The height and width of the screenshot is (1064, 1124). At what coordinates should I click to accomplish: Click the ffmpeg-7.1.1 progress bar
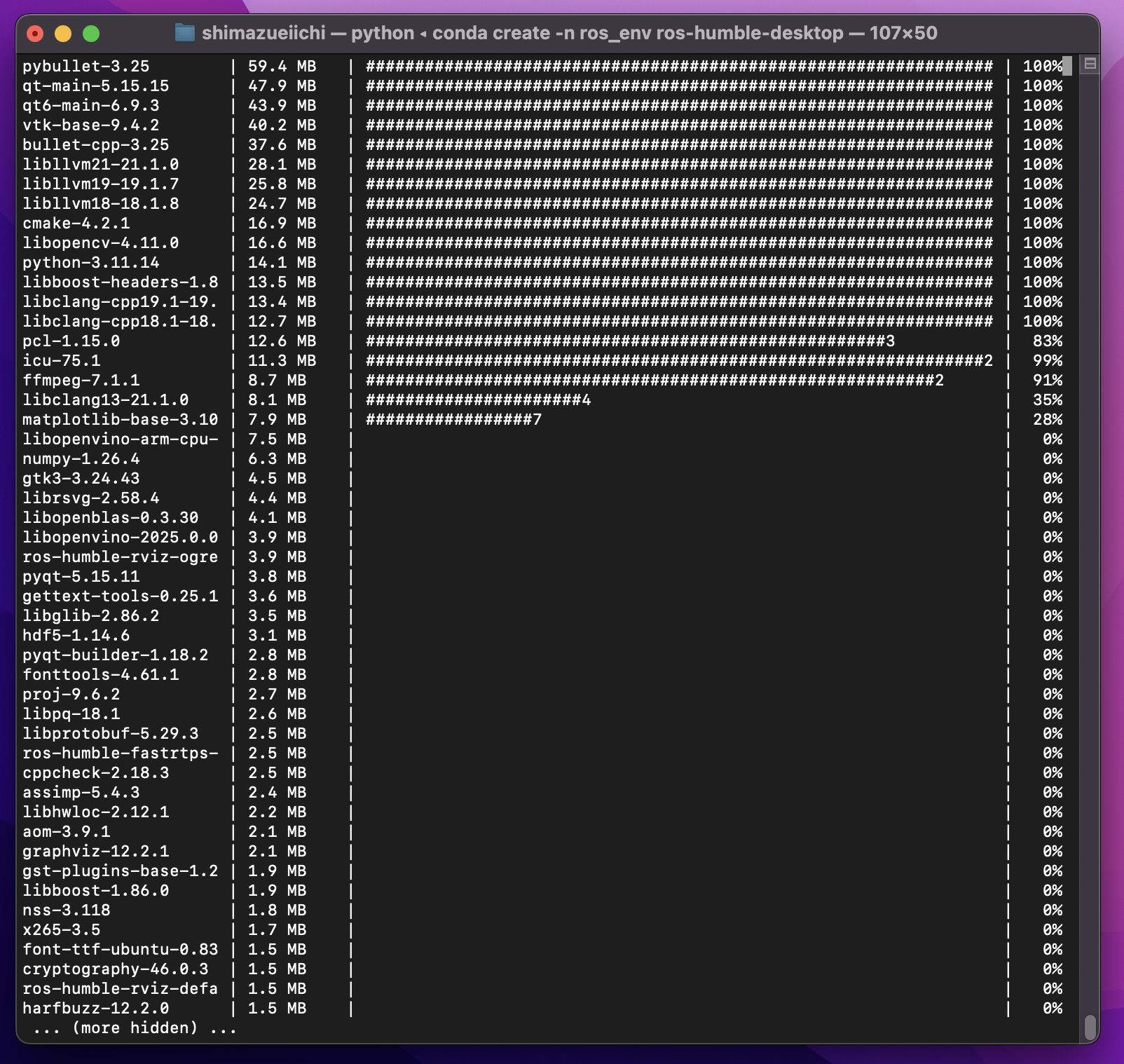[654, 380]
